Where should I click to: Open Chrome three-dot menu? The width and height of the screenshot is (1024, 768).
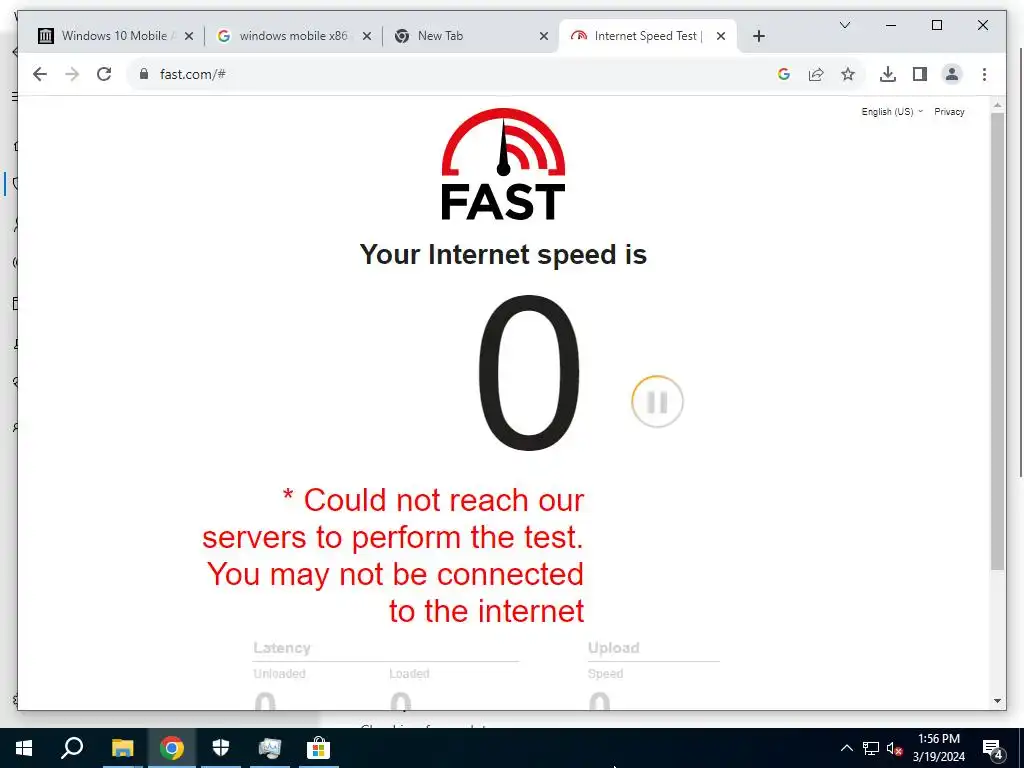984,74
